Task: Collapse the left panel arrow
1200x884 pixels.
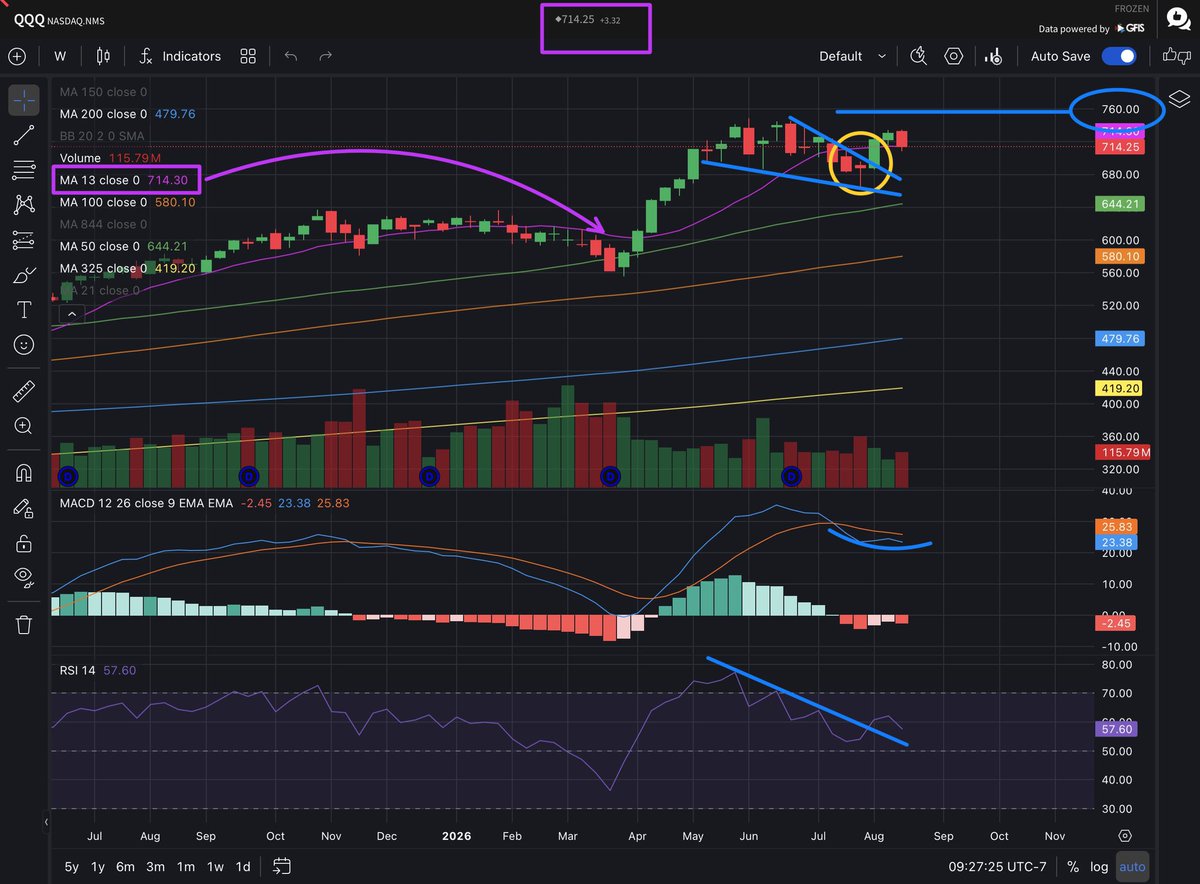Action: tap(45, 822)
